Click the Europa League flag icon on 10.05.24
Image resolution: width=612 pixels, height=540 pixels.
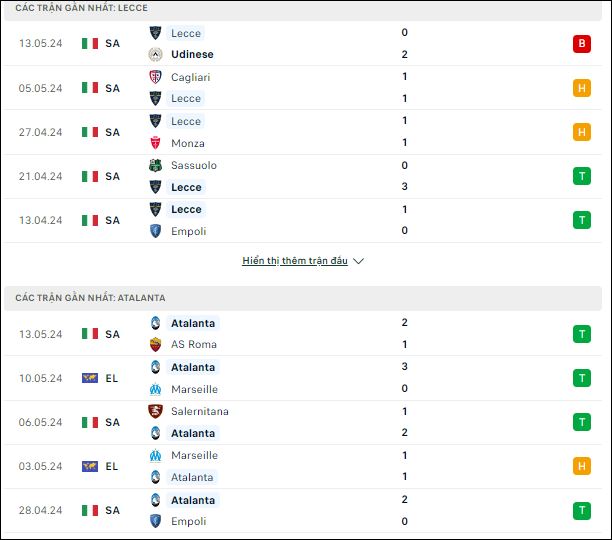tap(90, 378)
